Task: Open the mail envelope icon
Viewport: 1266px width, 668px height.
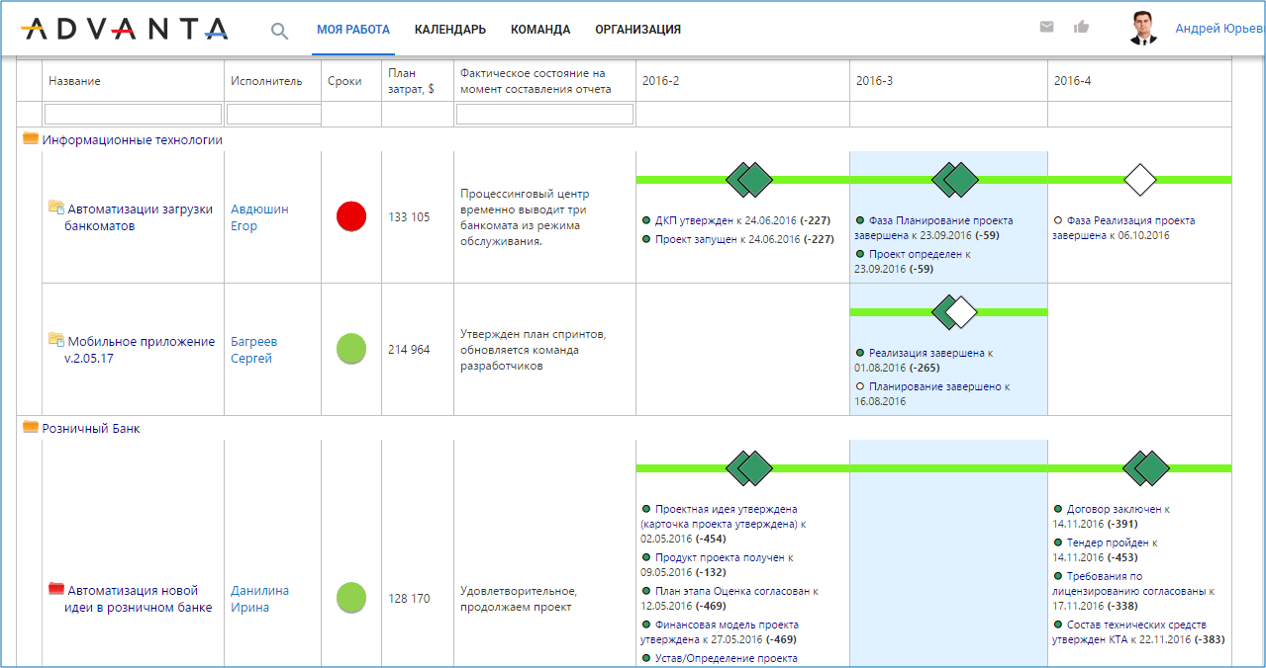Action: point(1047,27)
